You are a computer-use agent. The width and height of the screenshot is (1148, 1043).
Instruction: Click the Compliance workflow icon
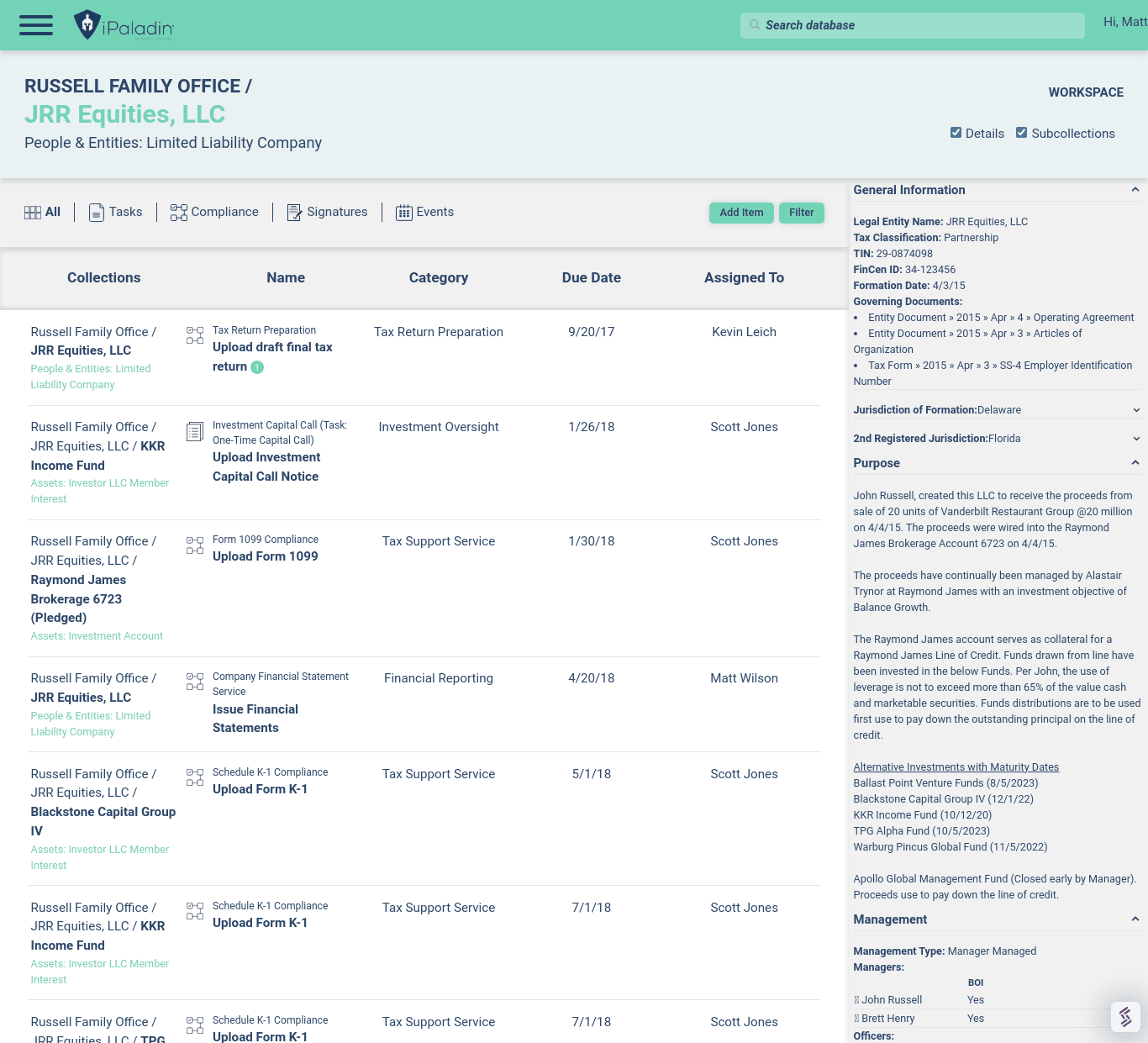tap(179, 213)
